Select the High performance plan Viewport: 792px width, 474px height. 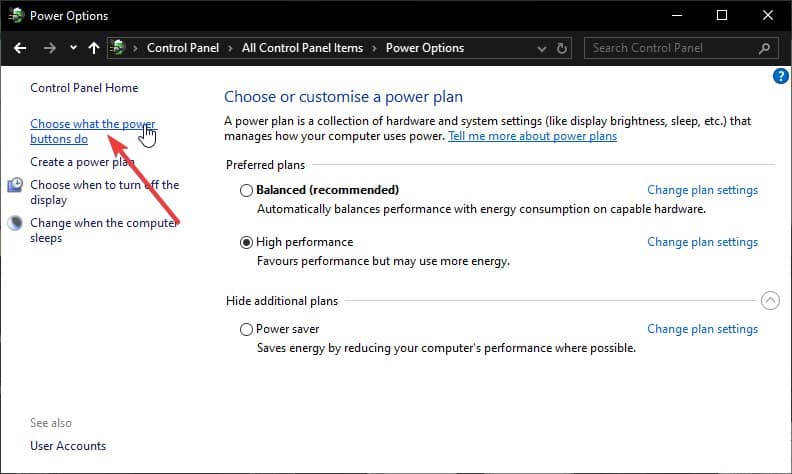pyautogui.click(x=246, y=243)
